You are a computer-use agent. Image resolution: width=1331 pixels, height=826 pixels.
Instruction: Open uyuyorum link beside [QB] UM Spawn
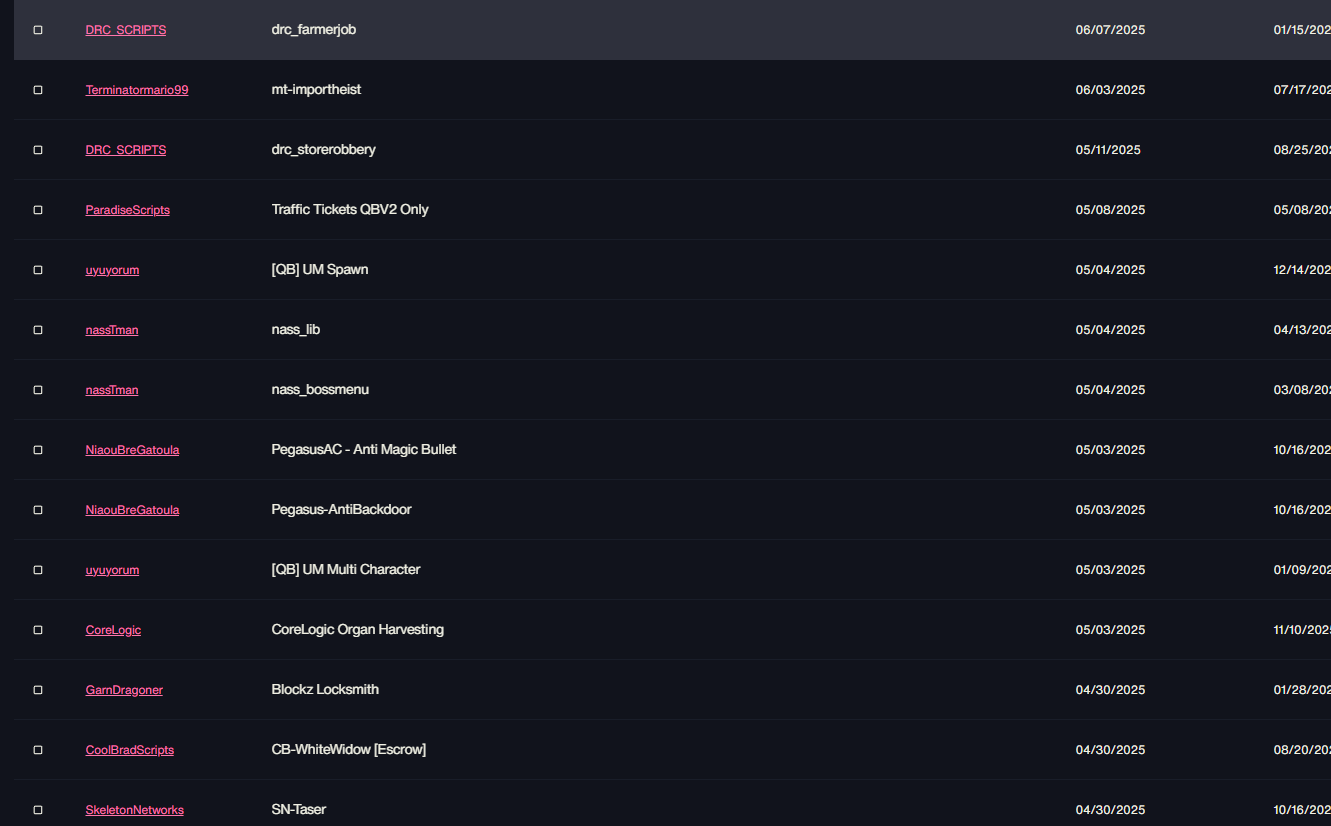[112, 270]
